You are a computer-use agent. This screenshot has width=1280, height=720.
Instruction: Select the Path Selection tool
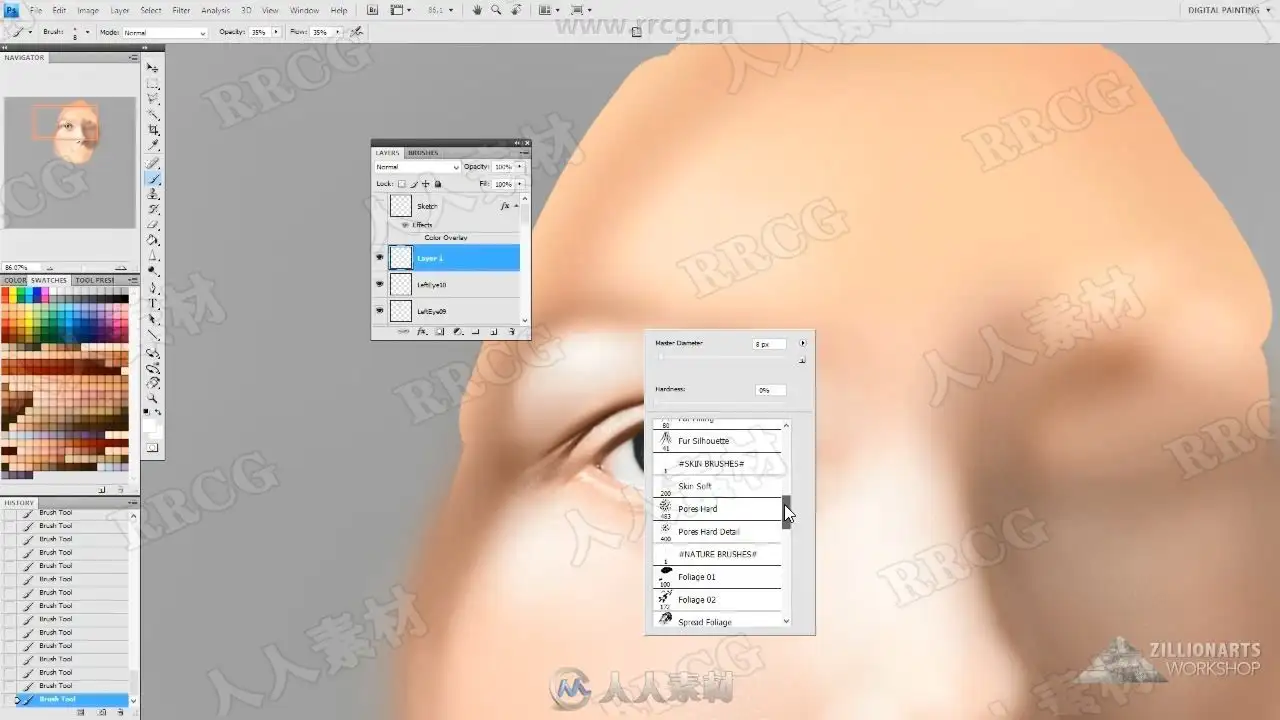tap(153, 320)
